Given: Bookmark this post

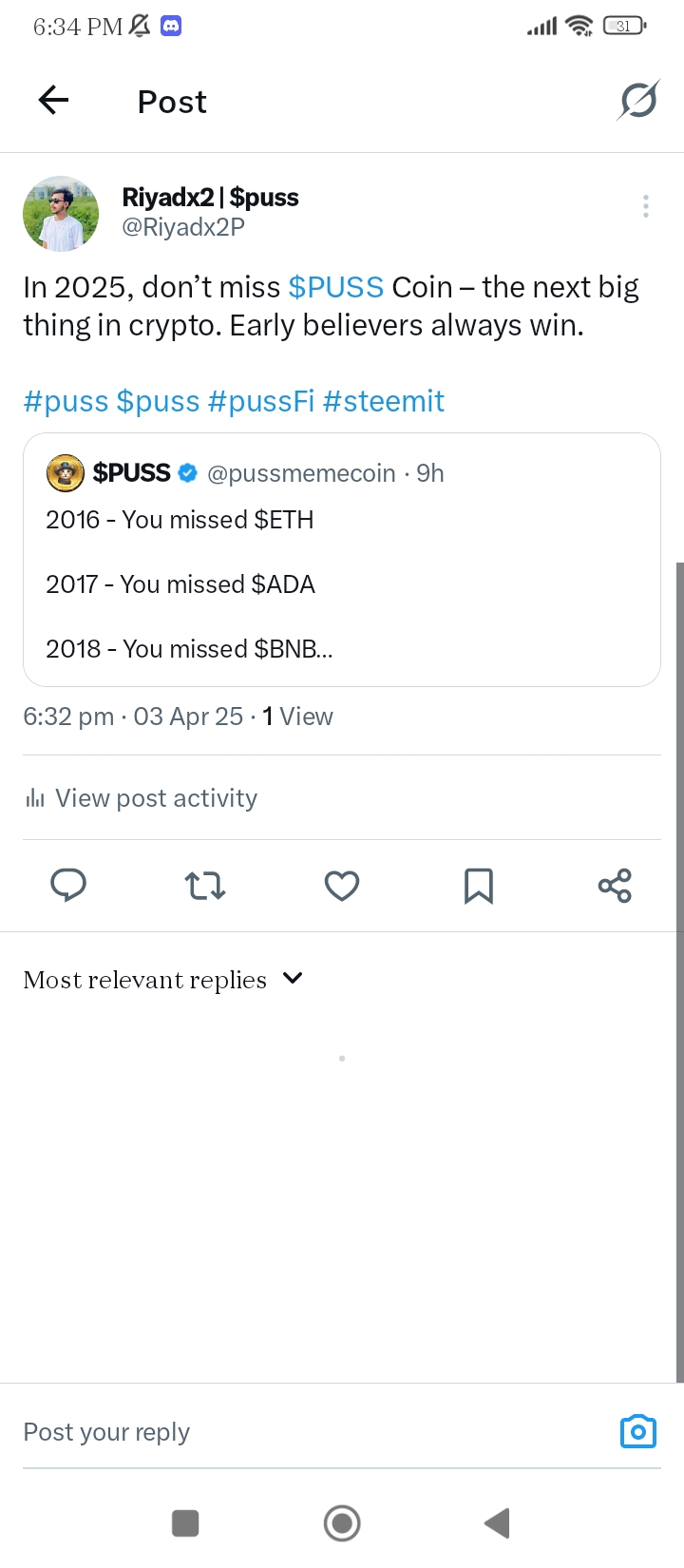Looking at the screenshot, I should tap(478, 886).
